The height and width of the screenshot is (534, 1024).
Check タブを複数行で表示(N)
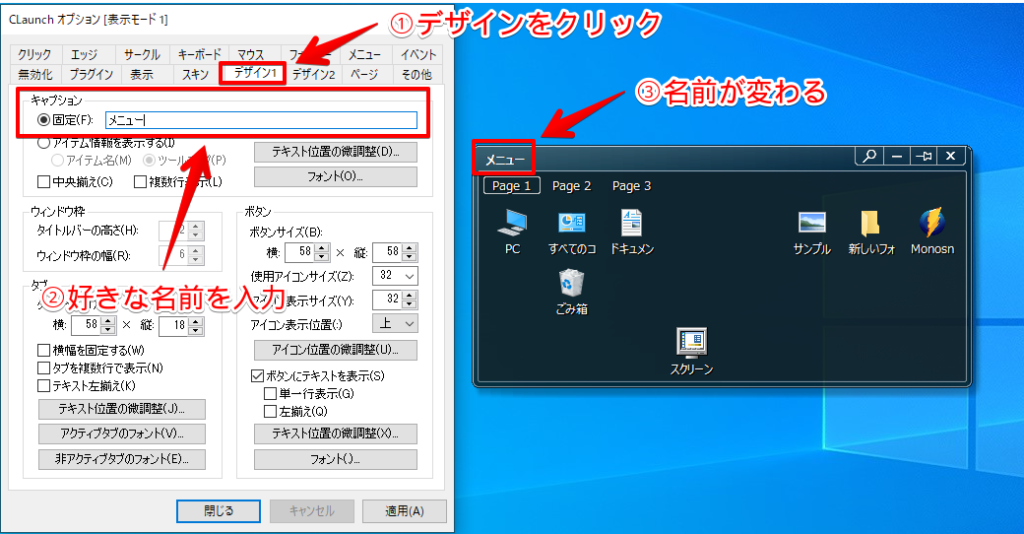[x=44, y=368]
